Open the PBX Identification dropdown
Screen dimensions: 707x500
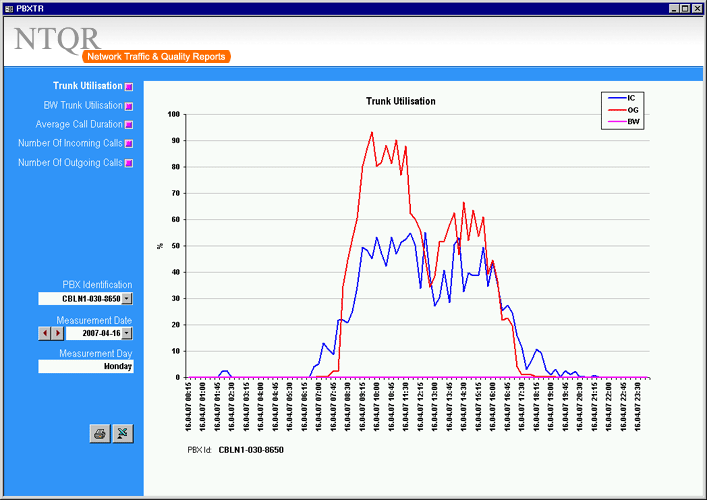click(127, 298)
